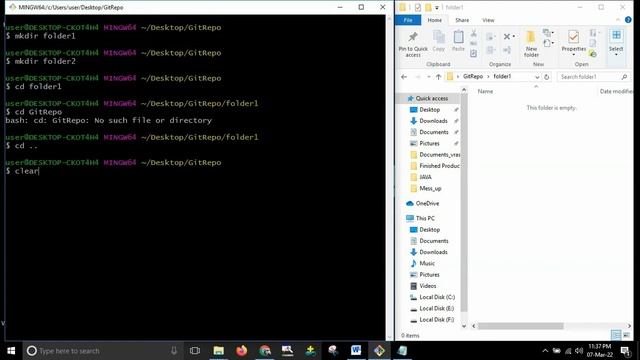Go back with the Explorer back arrow
This screenshot has height=360, width=640.
tap(404, 77)
